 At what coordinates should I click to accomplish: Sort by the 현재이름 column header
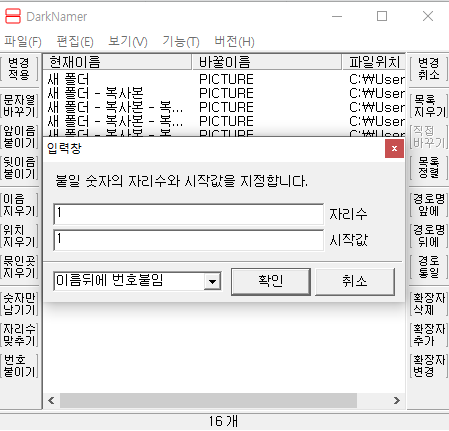coord(117,62)
